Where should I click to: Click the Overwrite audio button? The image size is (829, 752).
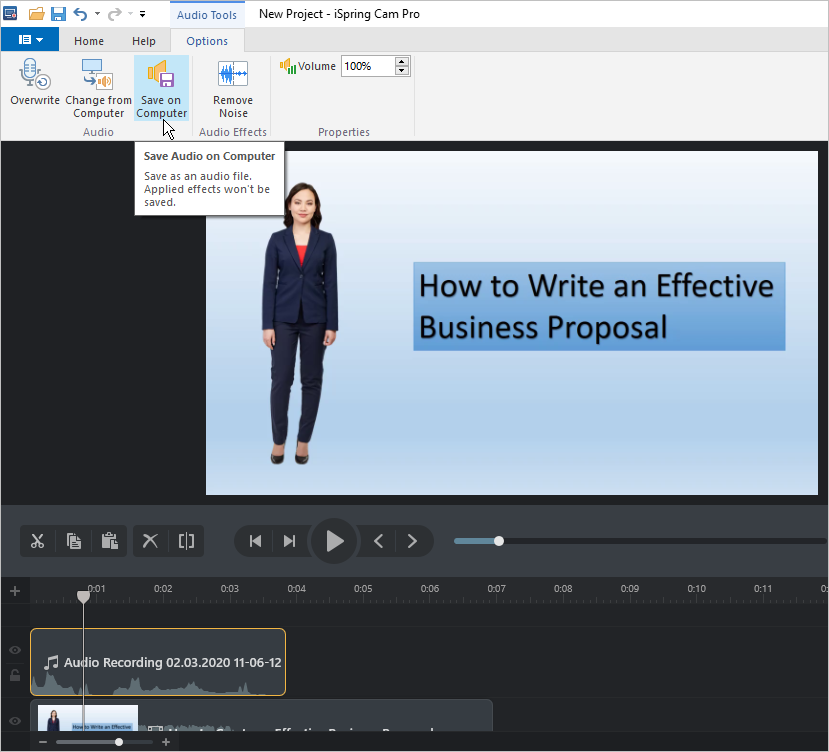tap(35, 82)
